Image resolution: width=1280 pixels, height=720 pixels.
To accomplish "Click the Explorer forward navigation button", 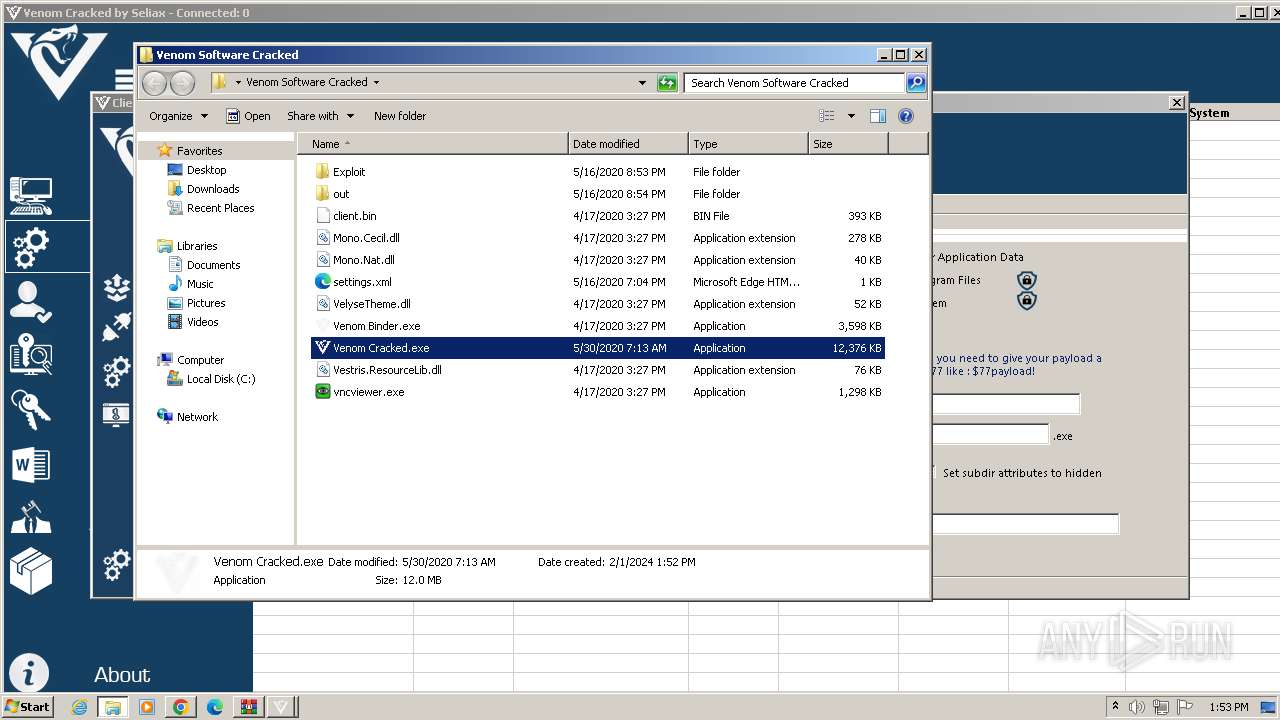I will tap(182, 83).
